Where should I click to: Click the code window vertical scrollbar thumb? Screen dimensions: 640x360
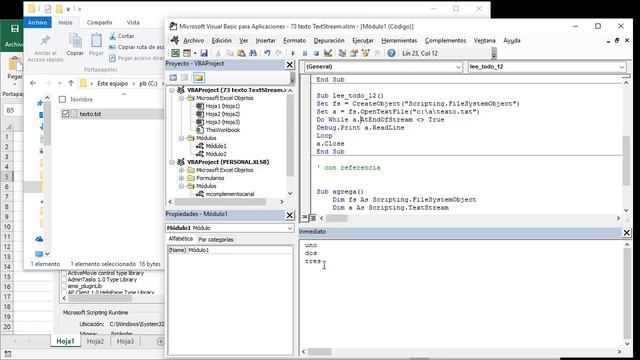pos(626,160)
